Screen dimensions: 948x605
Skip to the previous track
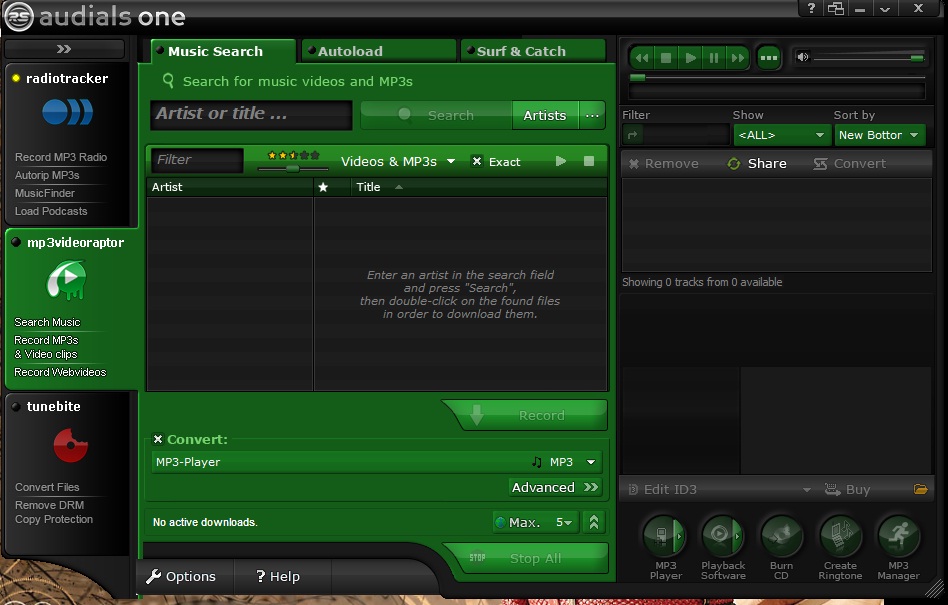pos(642,58)
